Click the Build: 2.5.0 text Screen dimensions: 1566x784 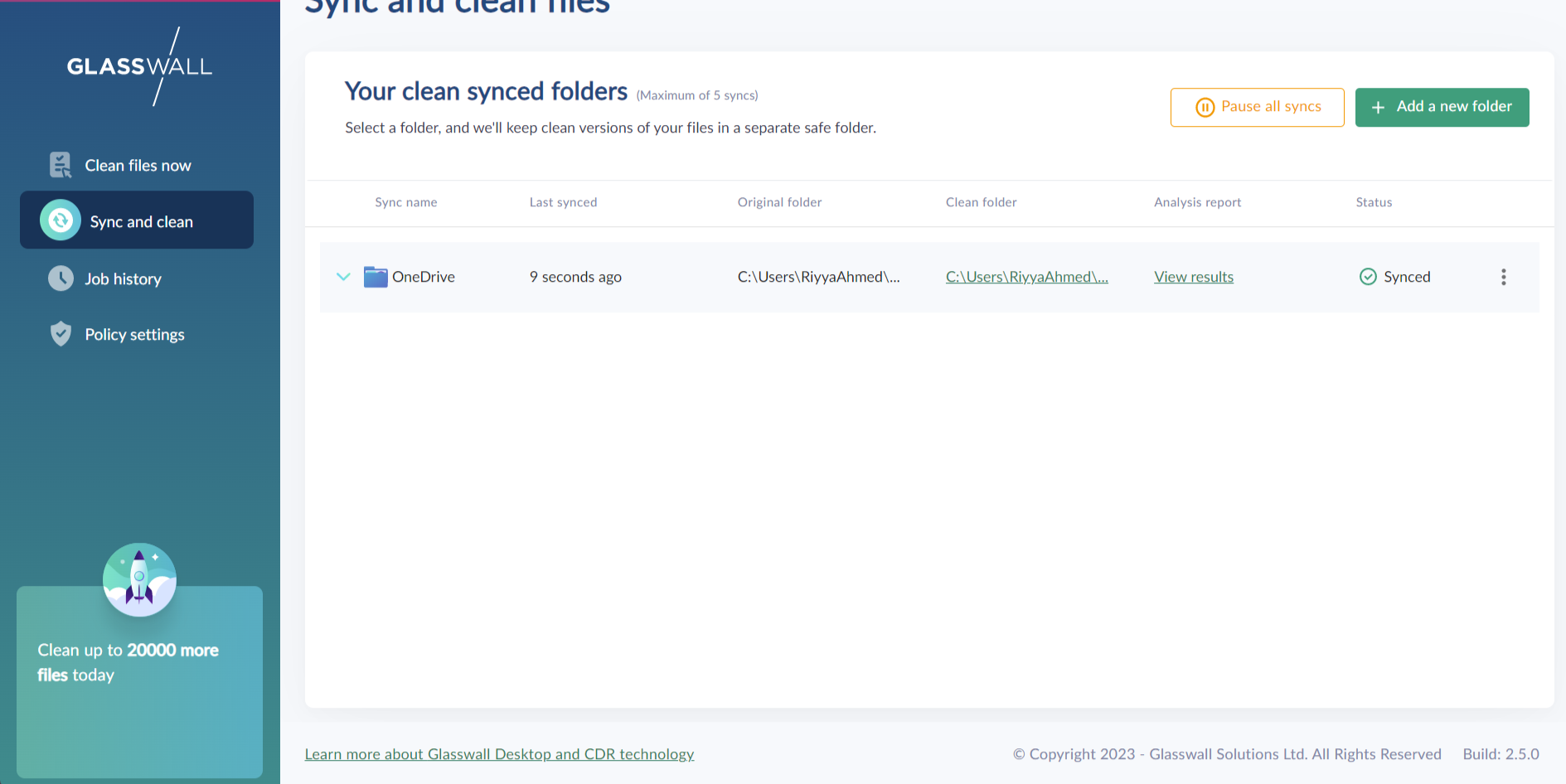tap(1501, 754)
